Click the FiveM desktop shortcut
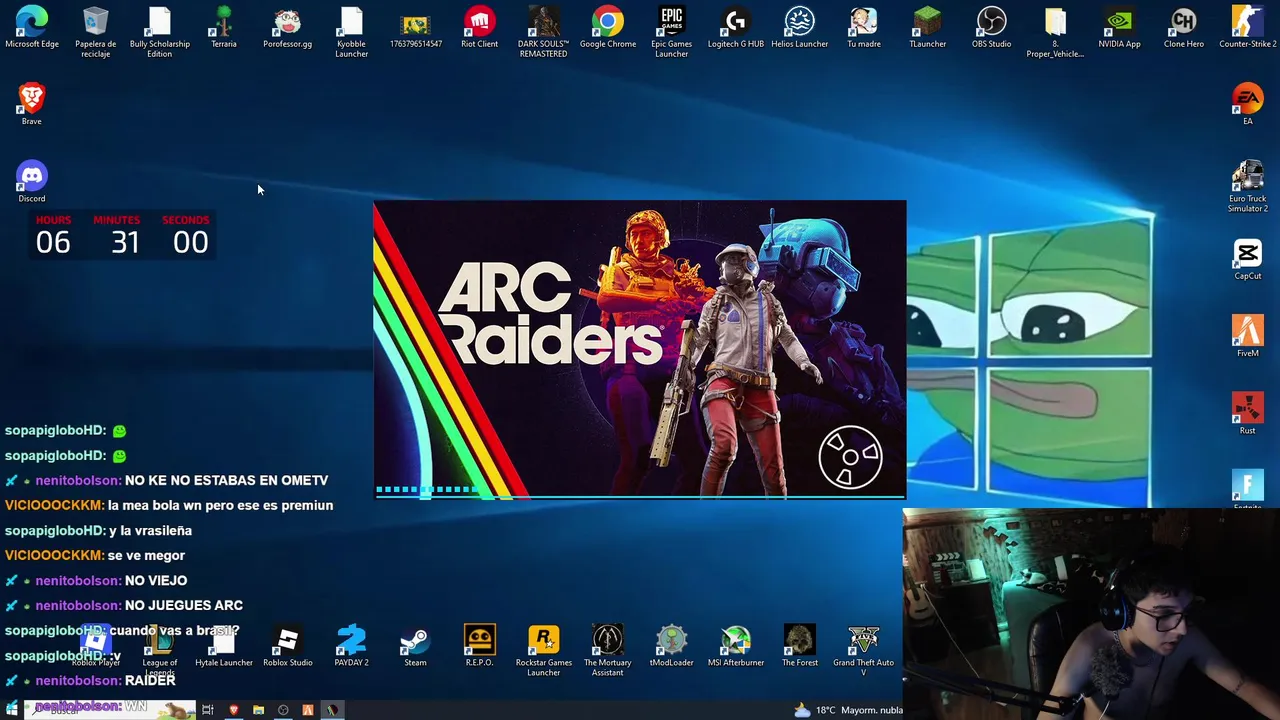1280x720 pixels. click(x=1247, y=336)
